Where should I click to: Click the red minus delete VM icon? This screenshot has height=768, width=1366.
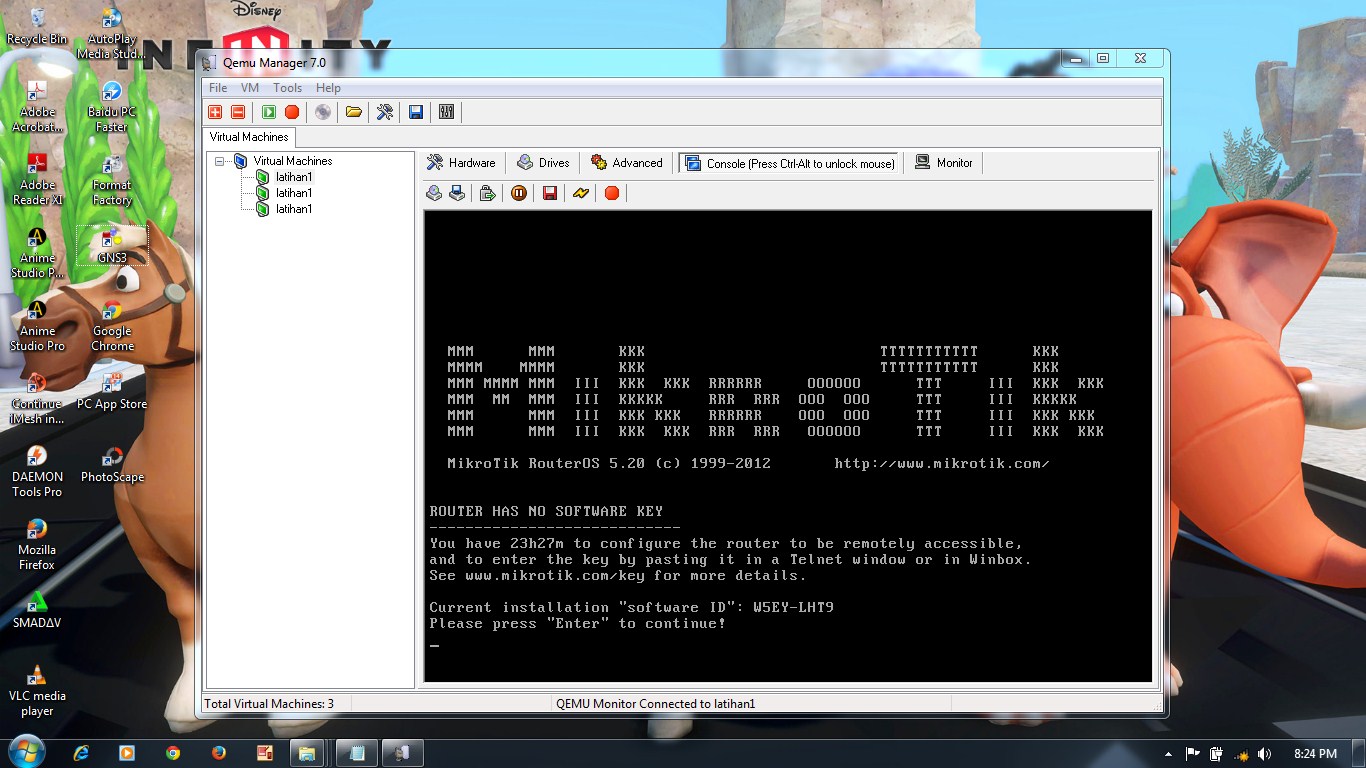pos(237,112)
